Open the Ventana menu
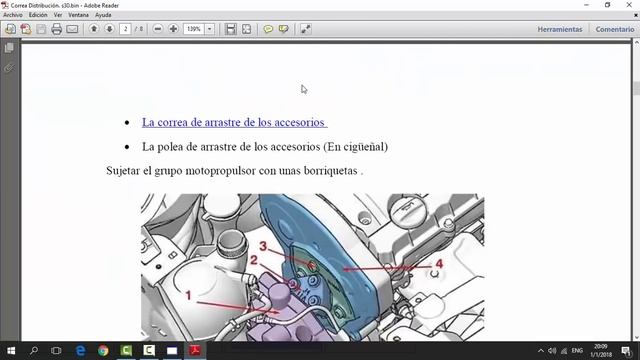 click(x=78, y=15)
